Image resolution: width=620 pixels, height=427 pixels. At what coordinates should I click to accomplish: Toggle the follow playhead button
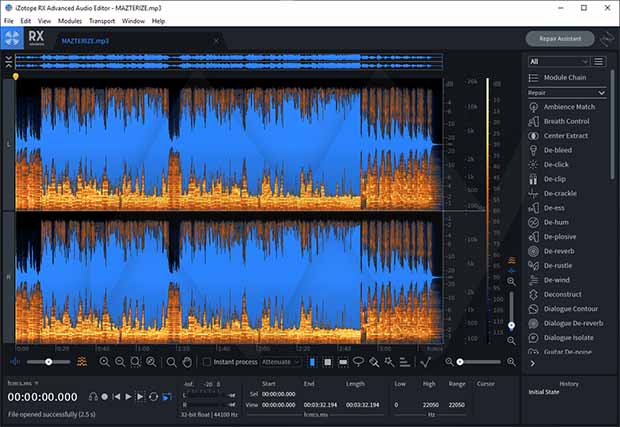tap(168, 397)
